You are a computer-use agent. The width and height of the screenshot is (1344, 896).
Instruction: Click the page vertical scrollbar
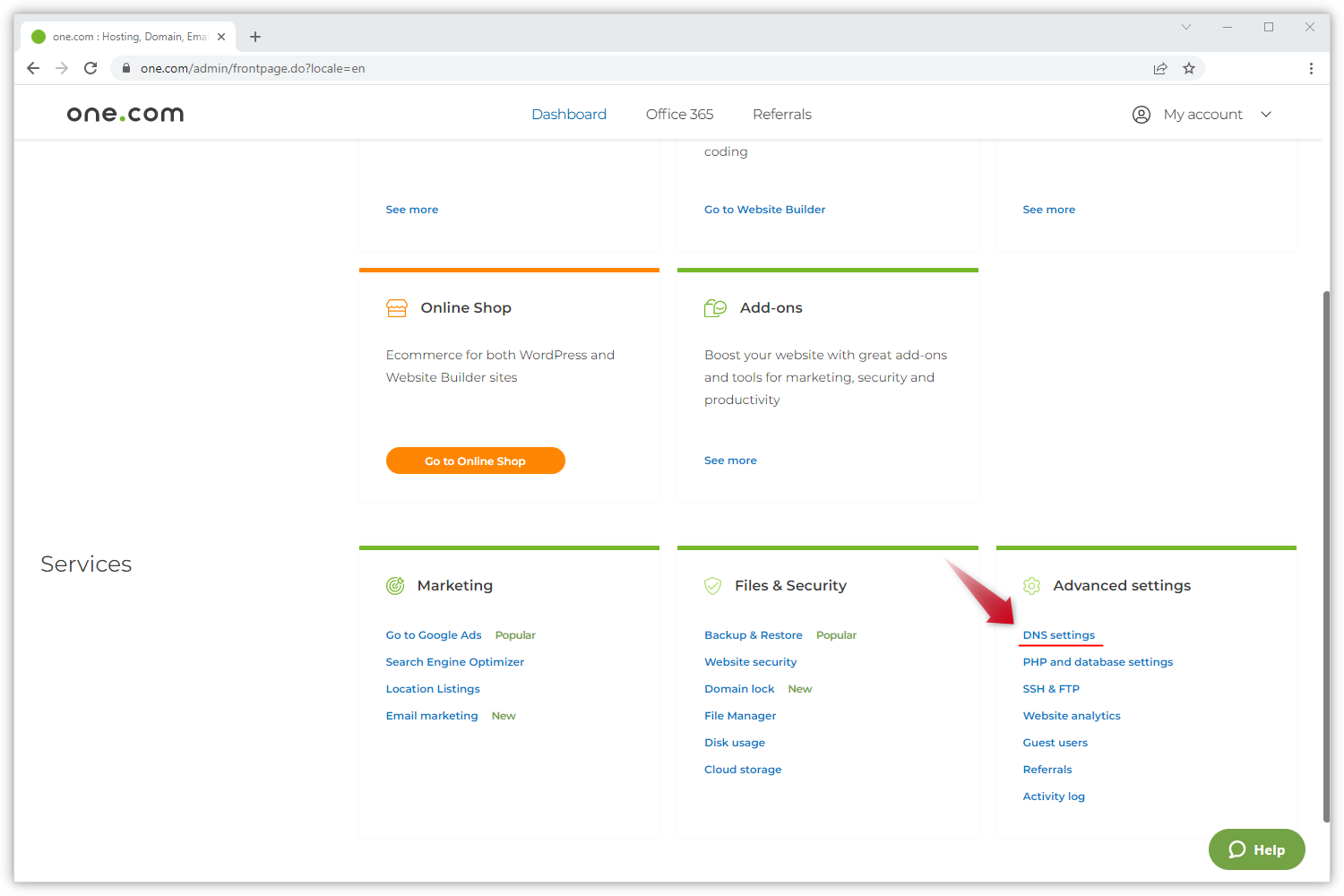pos(1326,556)
